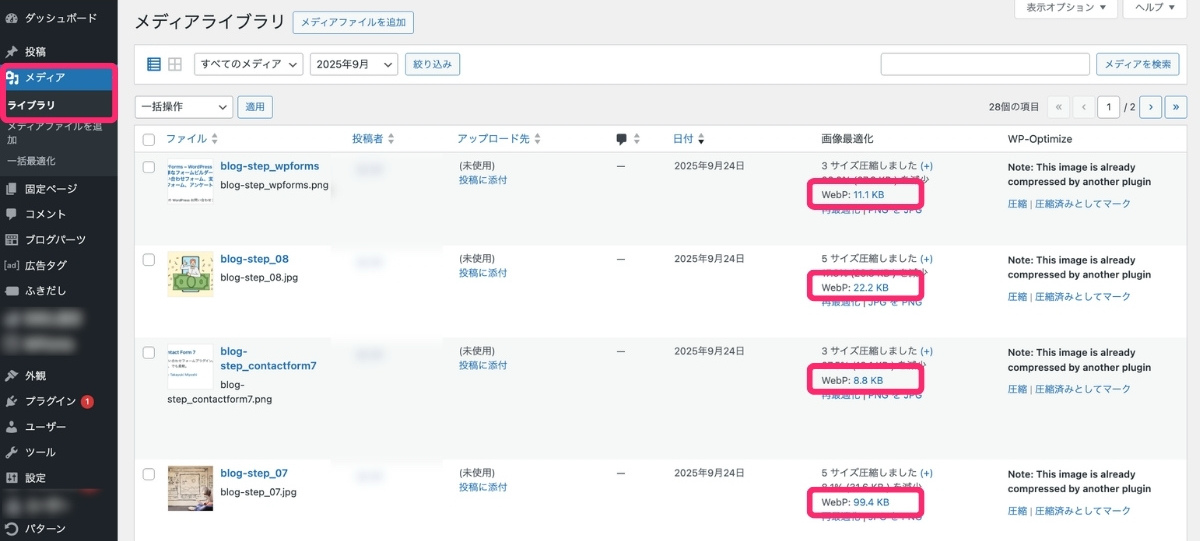Click the 絞り込み filter button
This screenshot has height=541, width=1200.
coord(432,64)
